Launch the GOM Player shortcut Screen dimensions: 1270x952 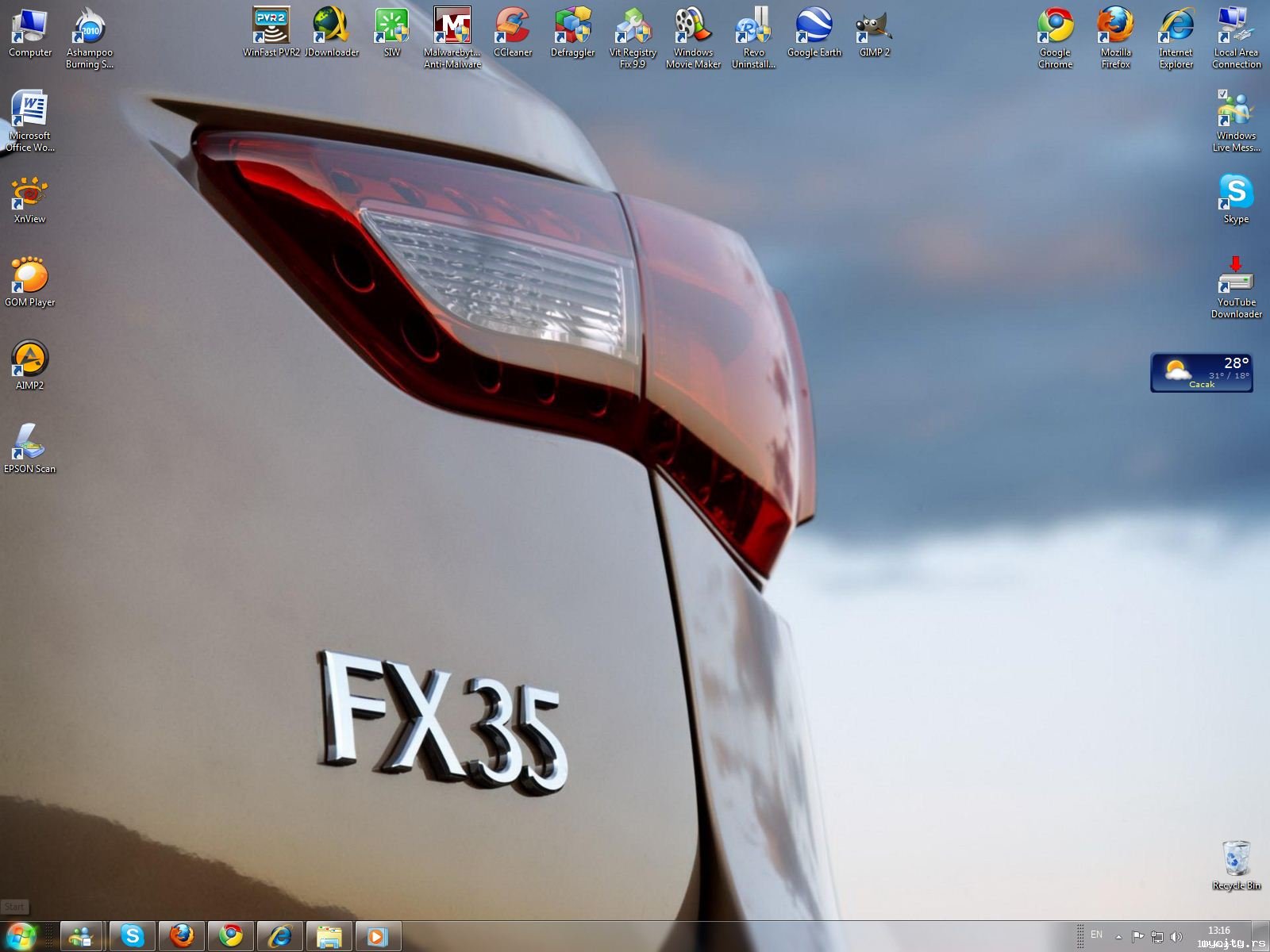[x=30, y=282]
